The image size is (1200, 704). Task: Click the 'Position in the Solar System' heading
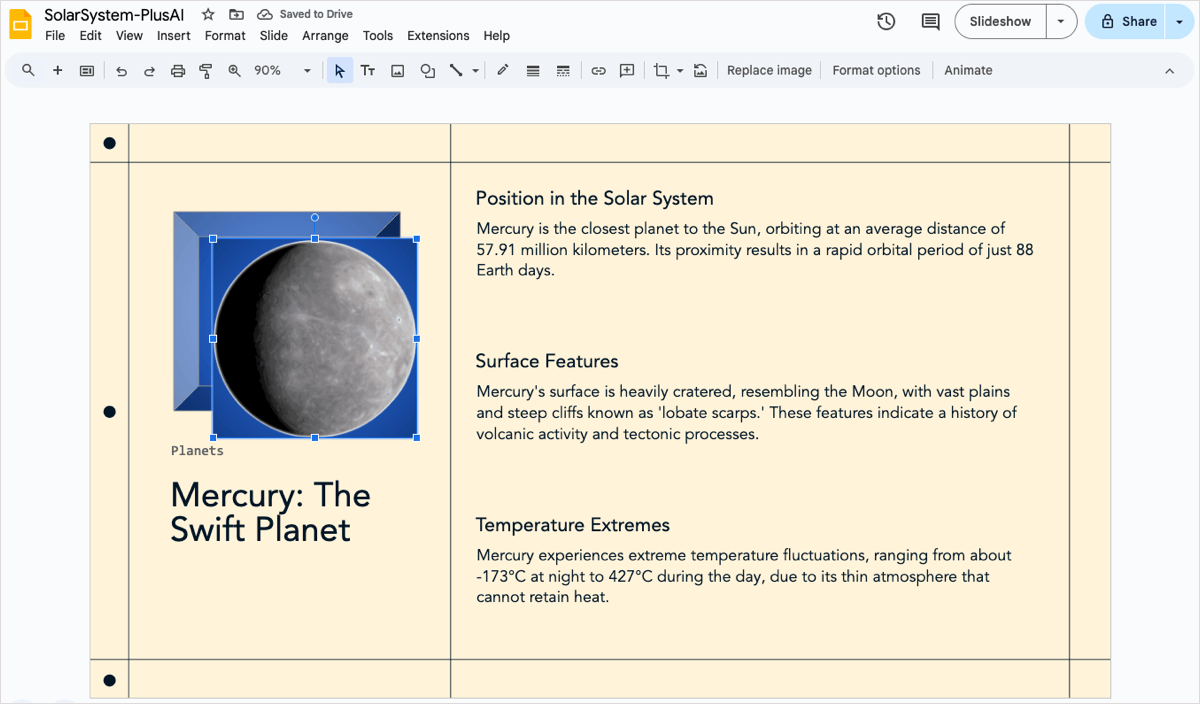pos(594,198)
